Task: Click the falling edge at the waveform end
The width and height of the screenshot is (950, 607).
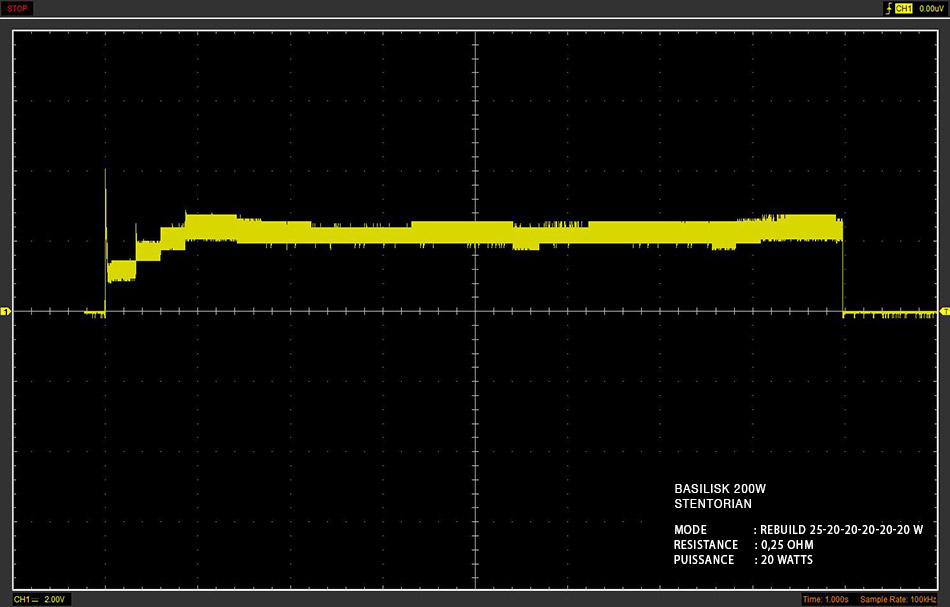Action: click(x=843, y=267)
